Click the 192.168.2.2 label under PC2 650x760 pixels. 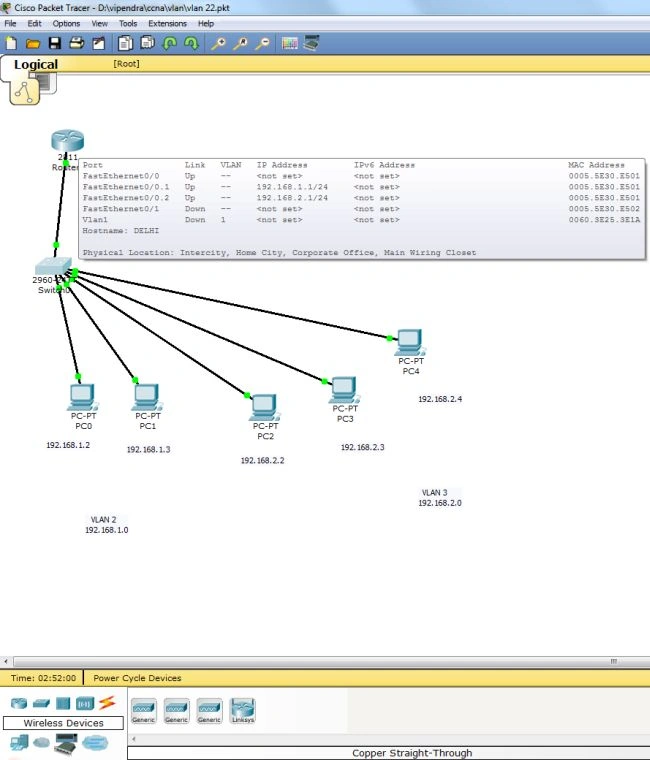[262, 460]
